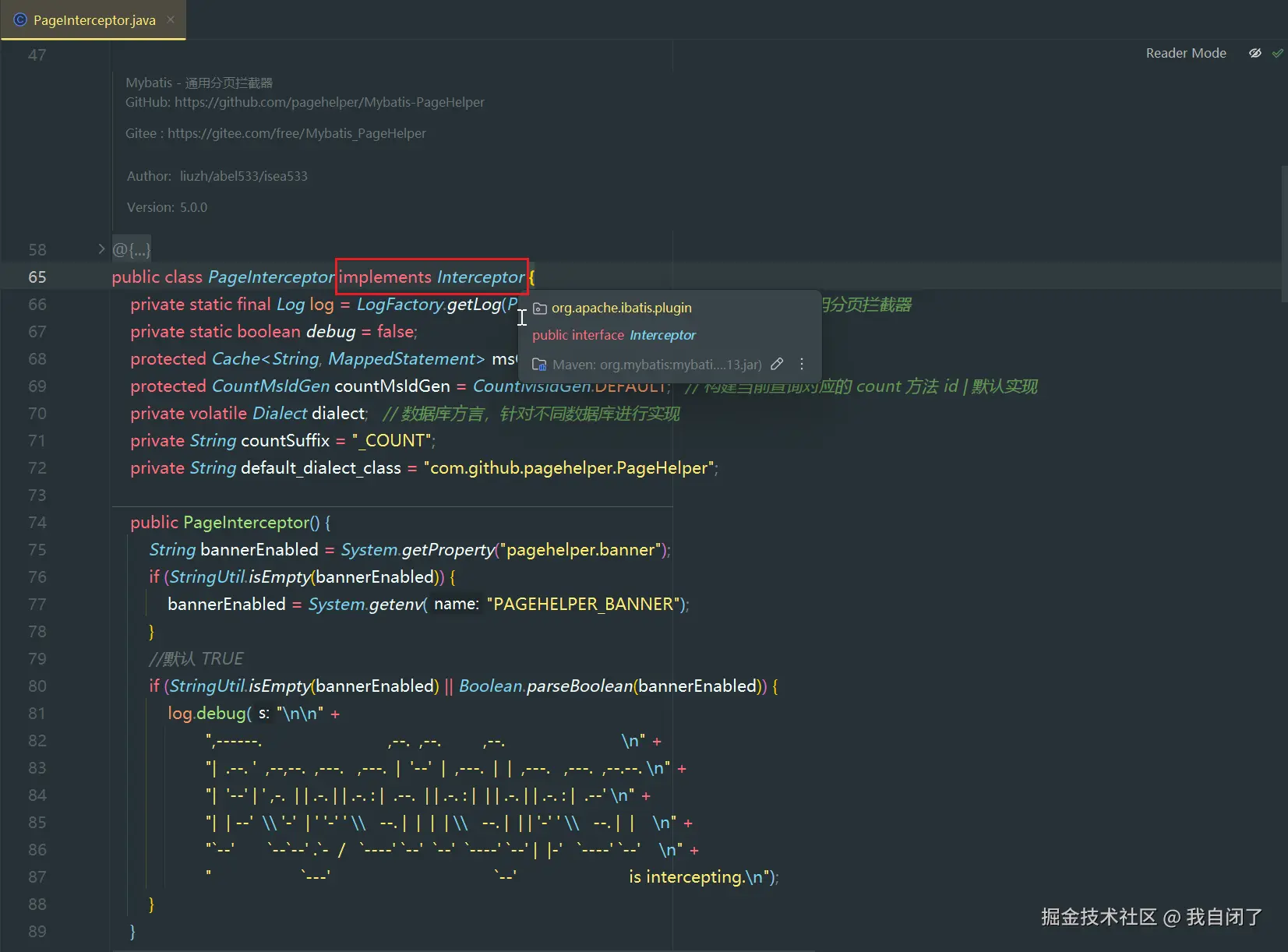Click the countSuffix field name
The width and height of the screenshot is (1288, 952).
pos(285,441)
